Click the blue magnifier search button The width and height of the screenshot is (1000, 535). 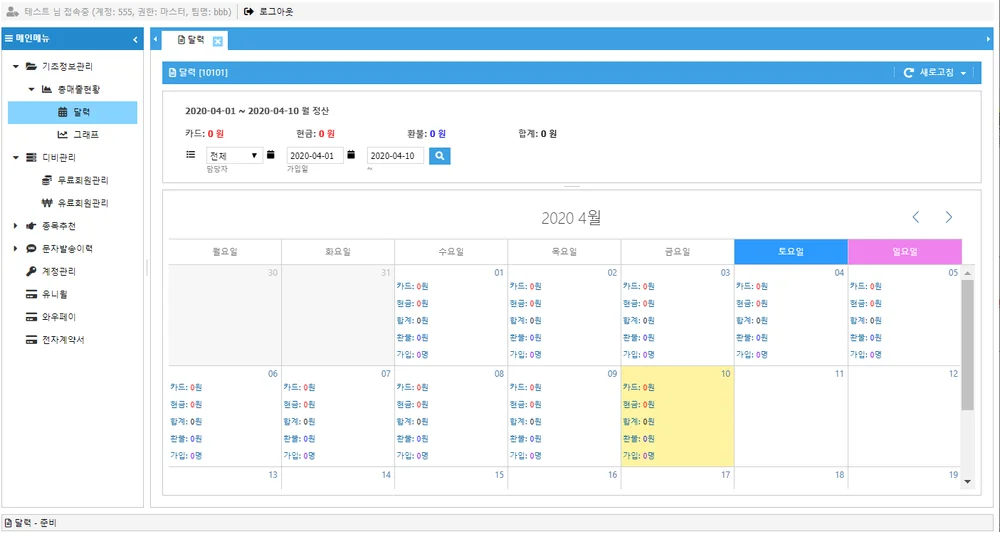tap(440, 156)
